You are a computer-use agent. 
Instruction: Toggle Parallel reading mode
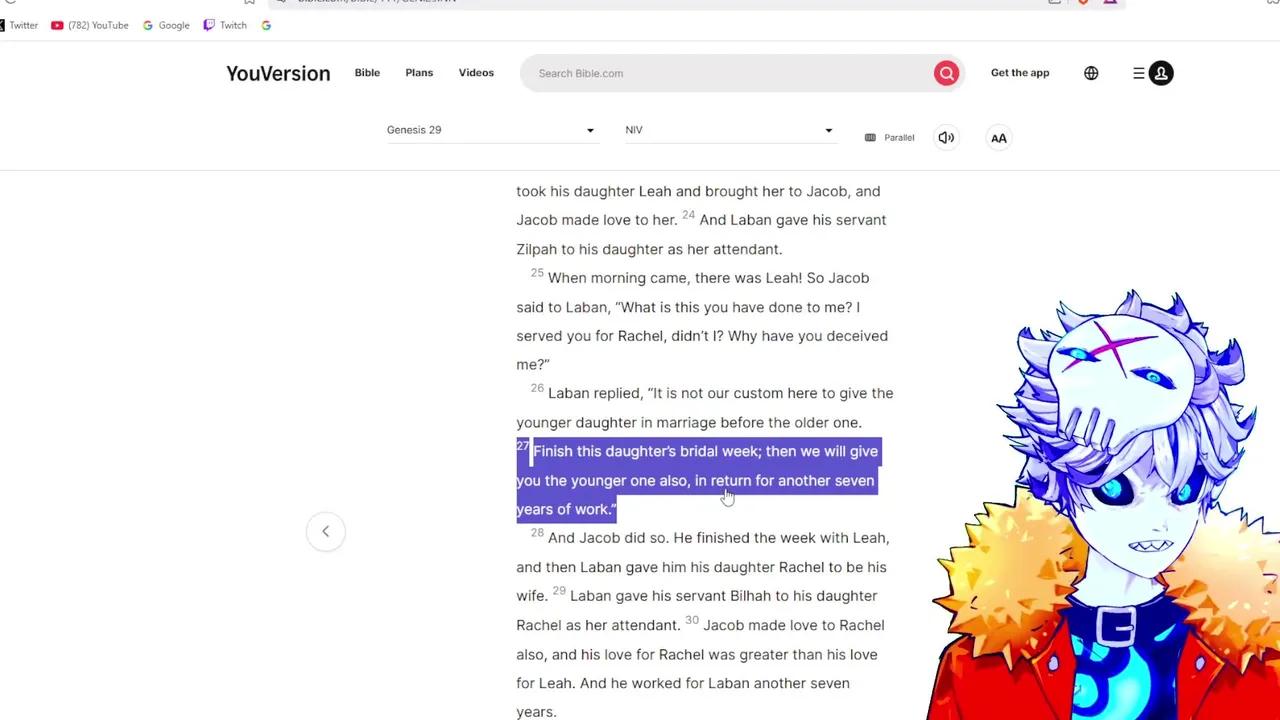pos(889,138)
